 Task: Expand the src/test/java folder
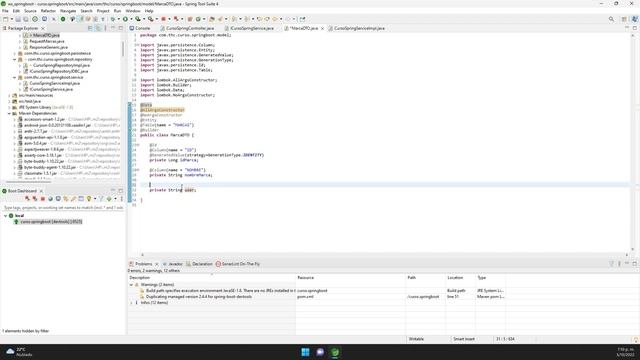(x=9, y=101)
